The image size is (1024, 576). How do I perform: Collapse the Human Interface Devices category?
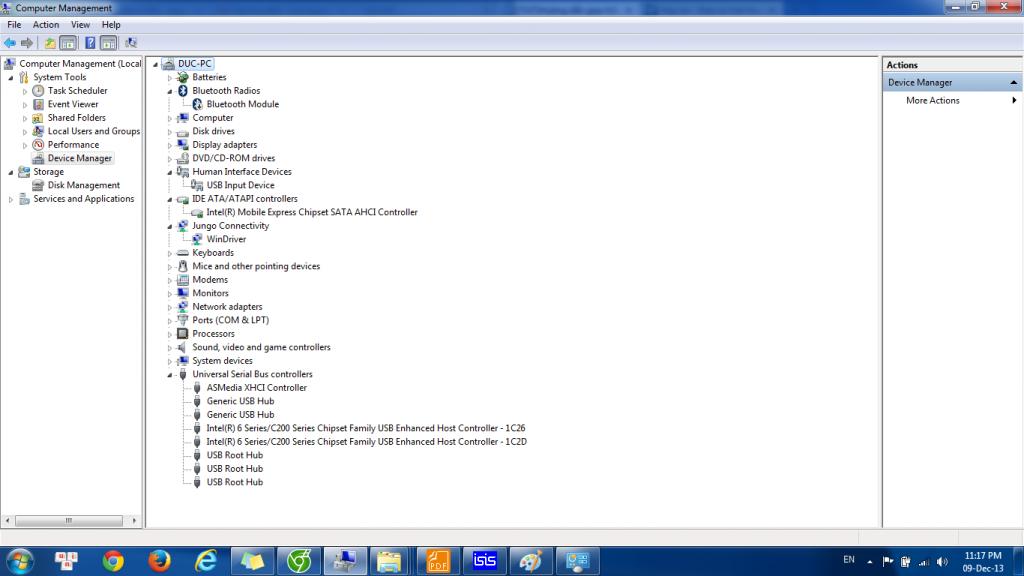pyautogui.click(x=170, y=172)
